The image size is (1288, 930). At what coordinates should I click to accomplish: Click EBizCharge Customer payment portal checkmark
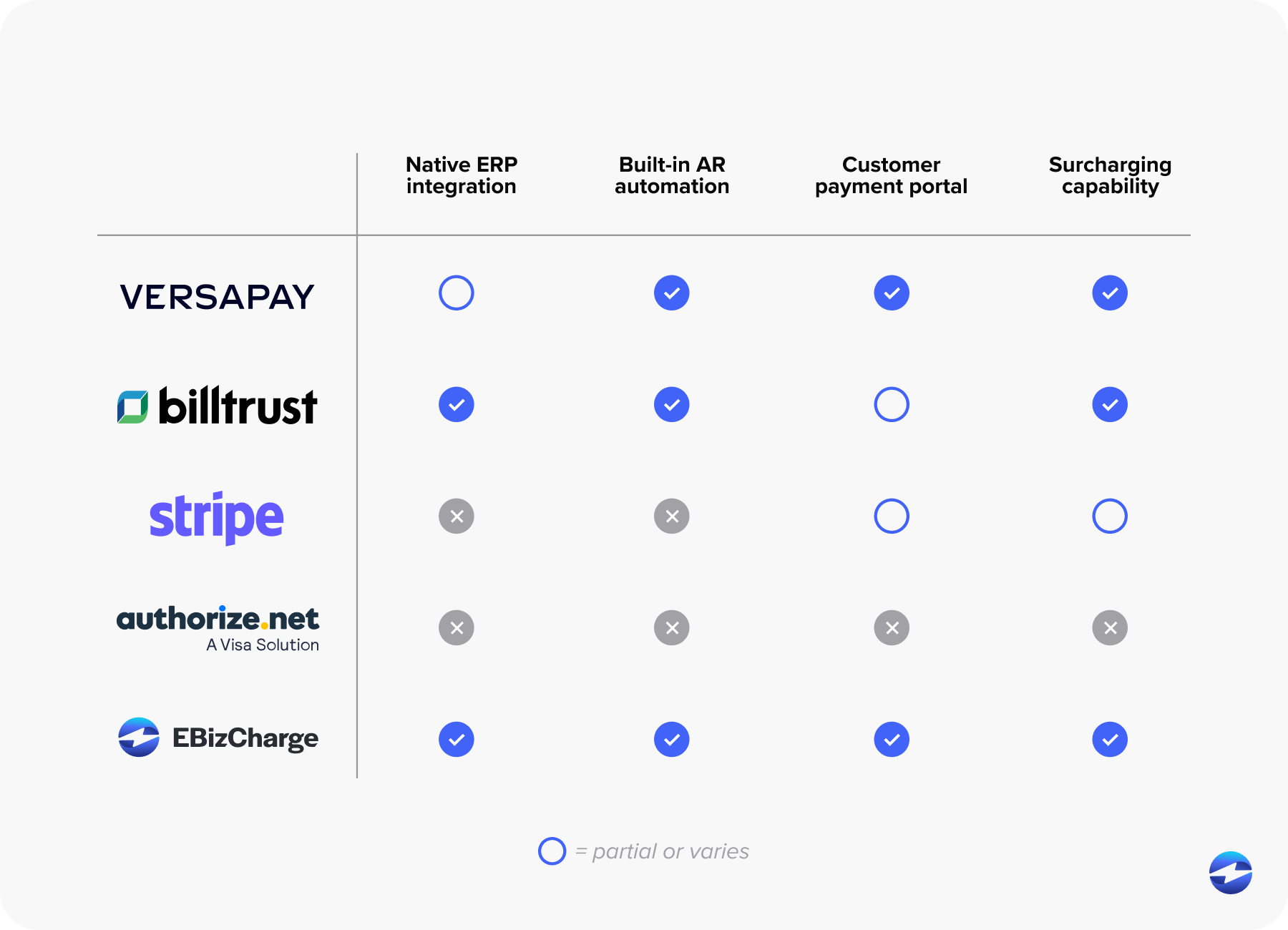point(892,740)
